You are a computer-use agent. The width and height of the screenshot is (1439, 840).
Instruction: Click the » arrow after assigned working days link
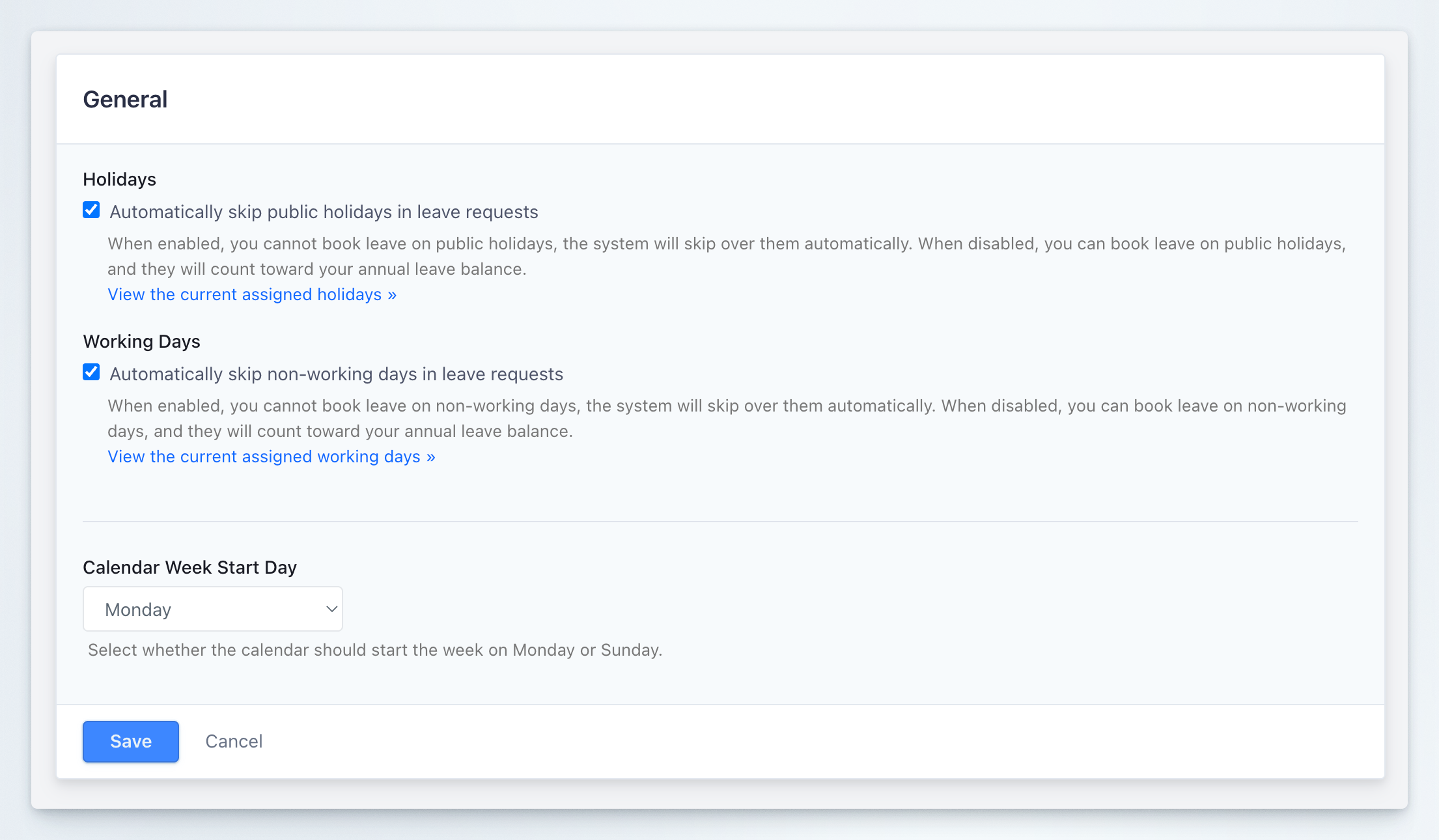pyautogui.click(x=431, y=457)
